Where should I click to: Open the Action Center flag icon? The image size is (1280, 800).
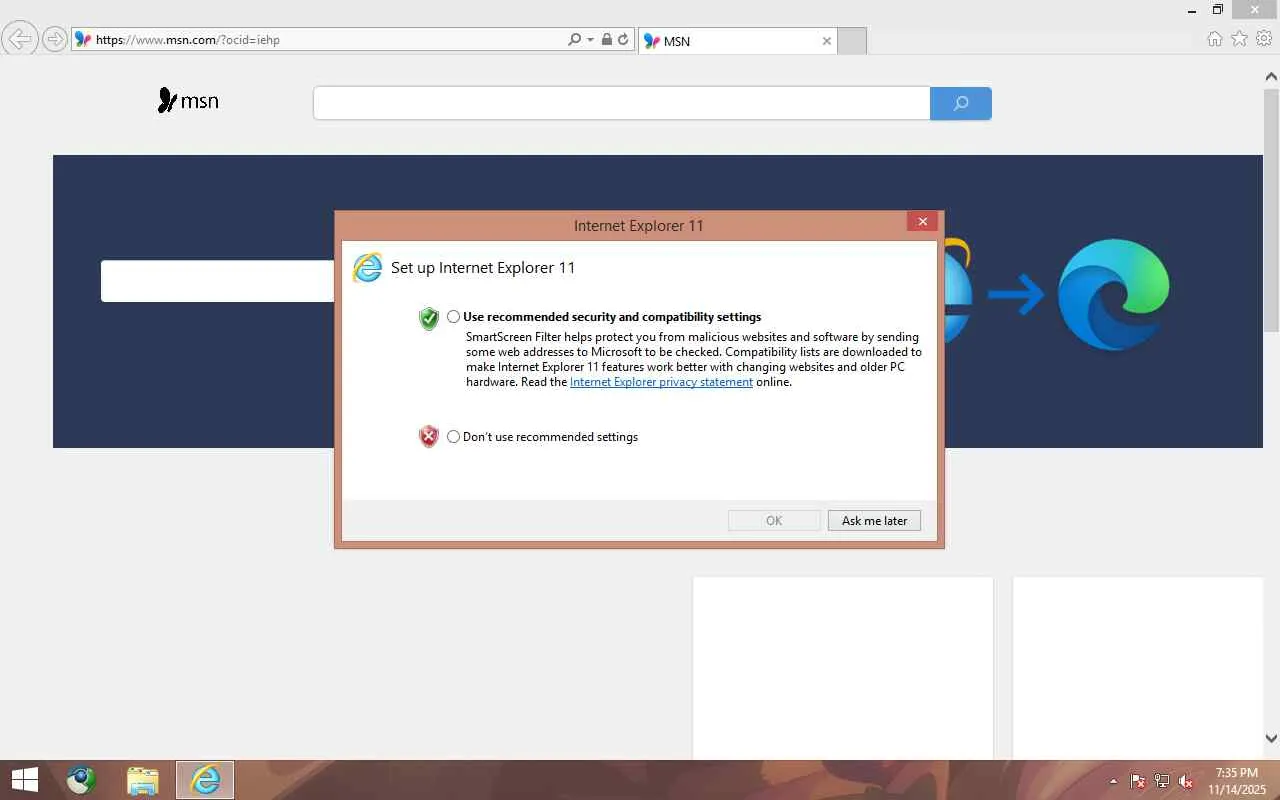(1138, 781)
